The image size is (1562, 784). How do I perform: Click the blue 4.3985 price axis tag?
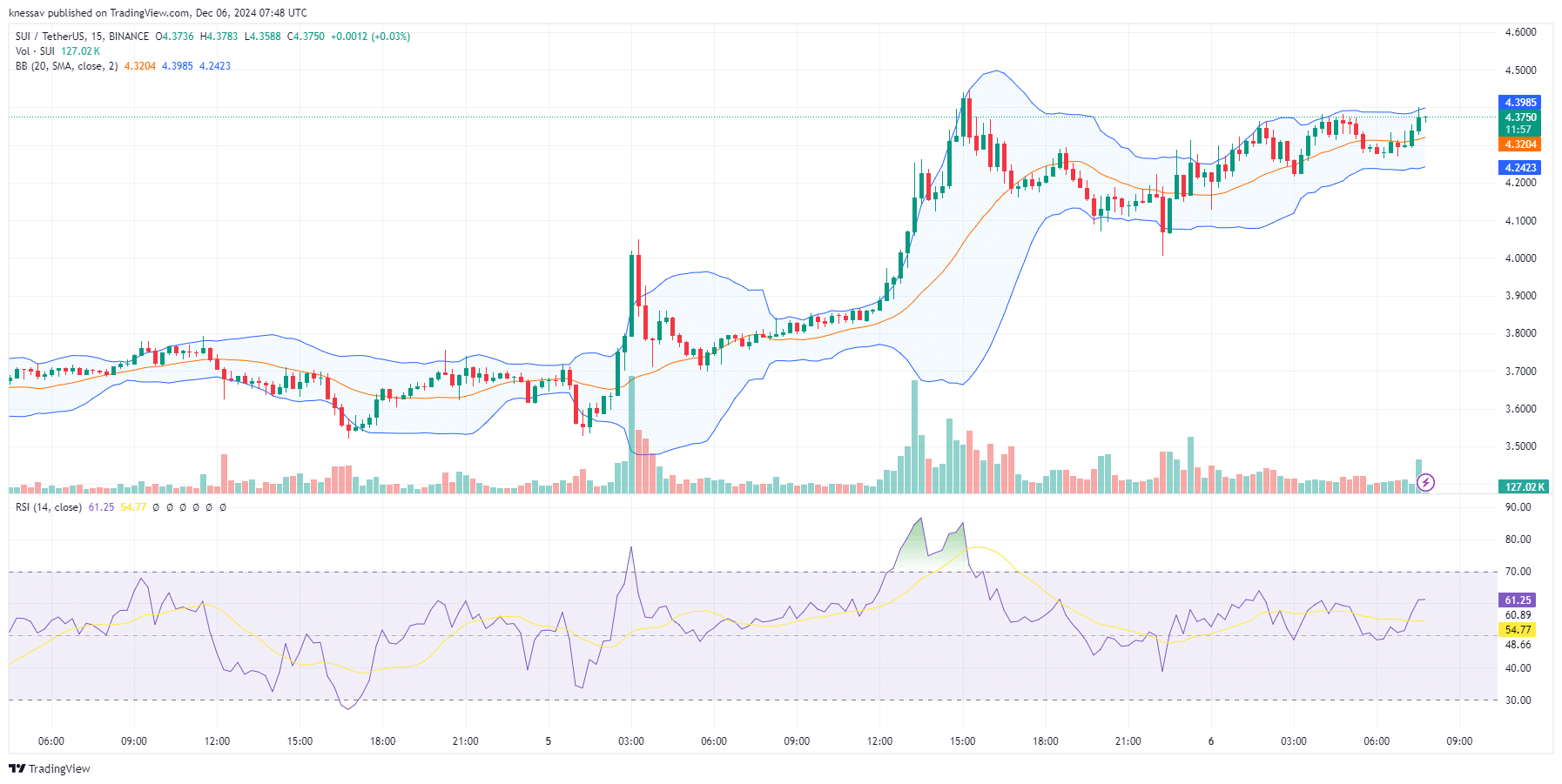coord(1520,103)
